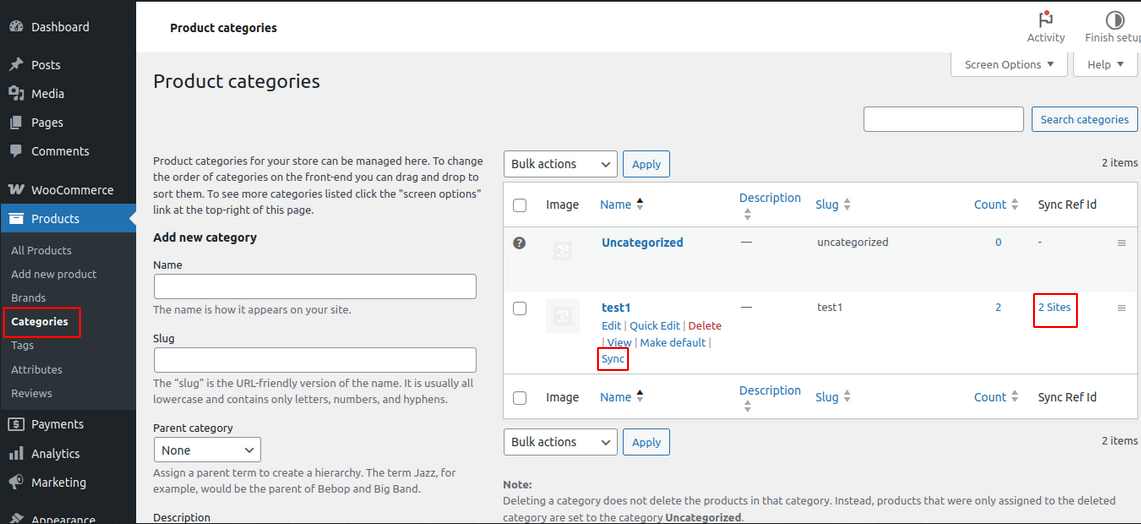1141x524 pixels.
Task: Expand the Screen Options panel
Action: pos(1009,65)
